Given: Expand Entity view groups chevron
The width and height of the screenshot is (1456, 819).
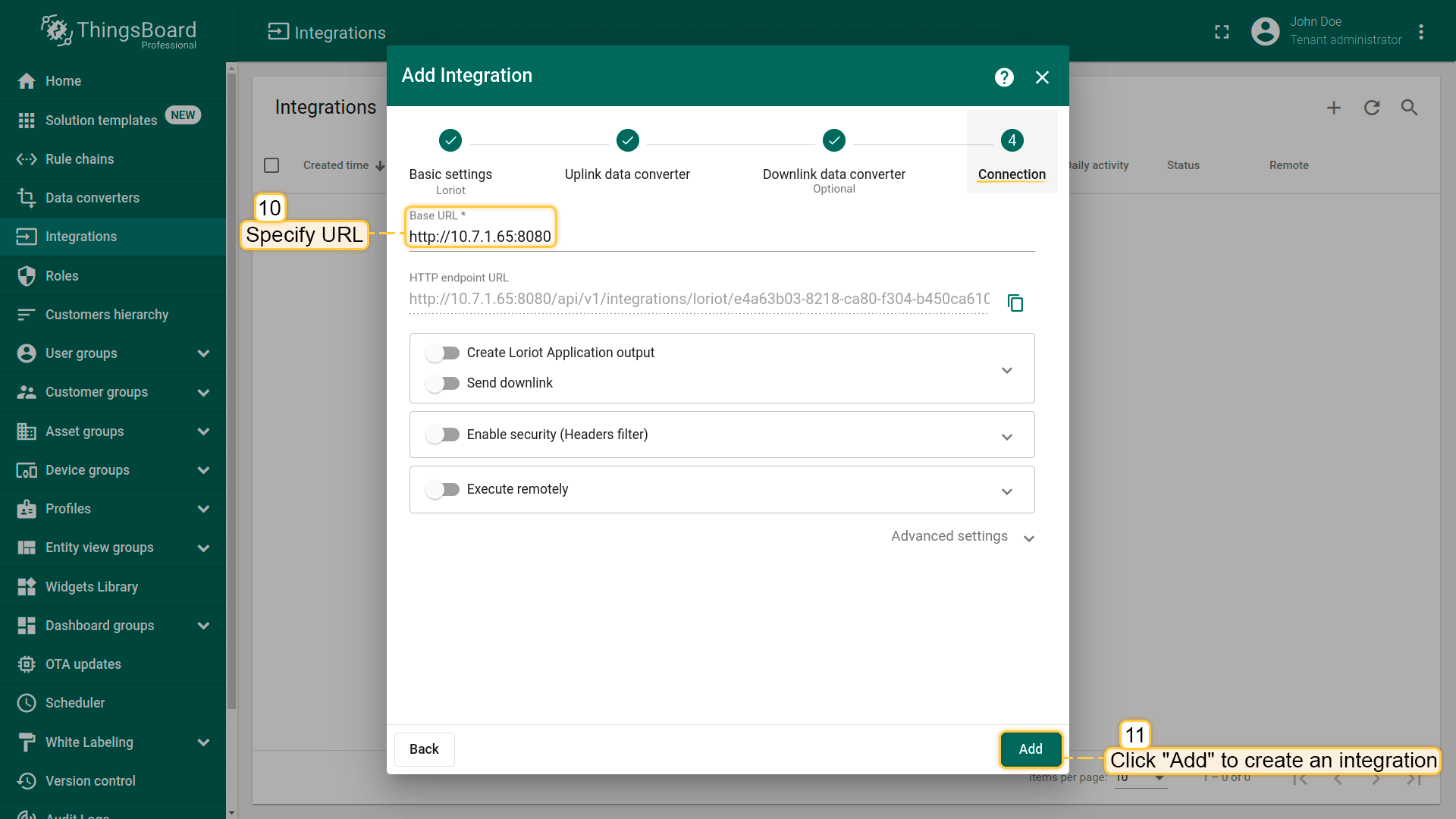Looking at the screenshot, I should [x=203, y=548].
